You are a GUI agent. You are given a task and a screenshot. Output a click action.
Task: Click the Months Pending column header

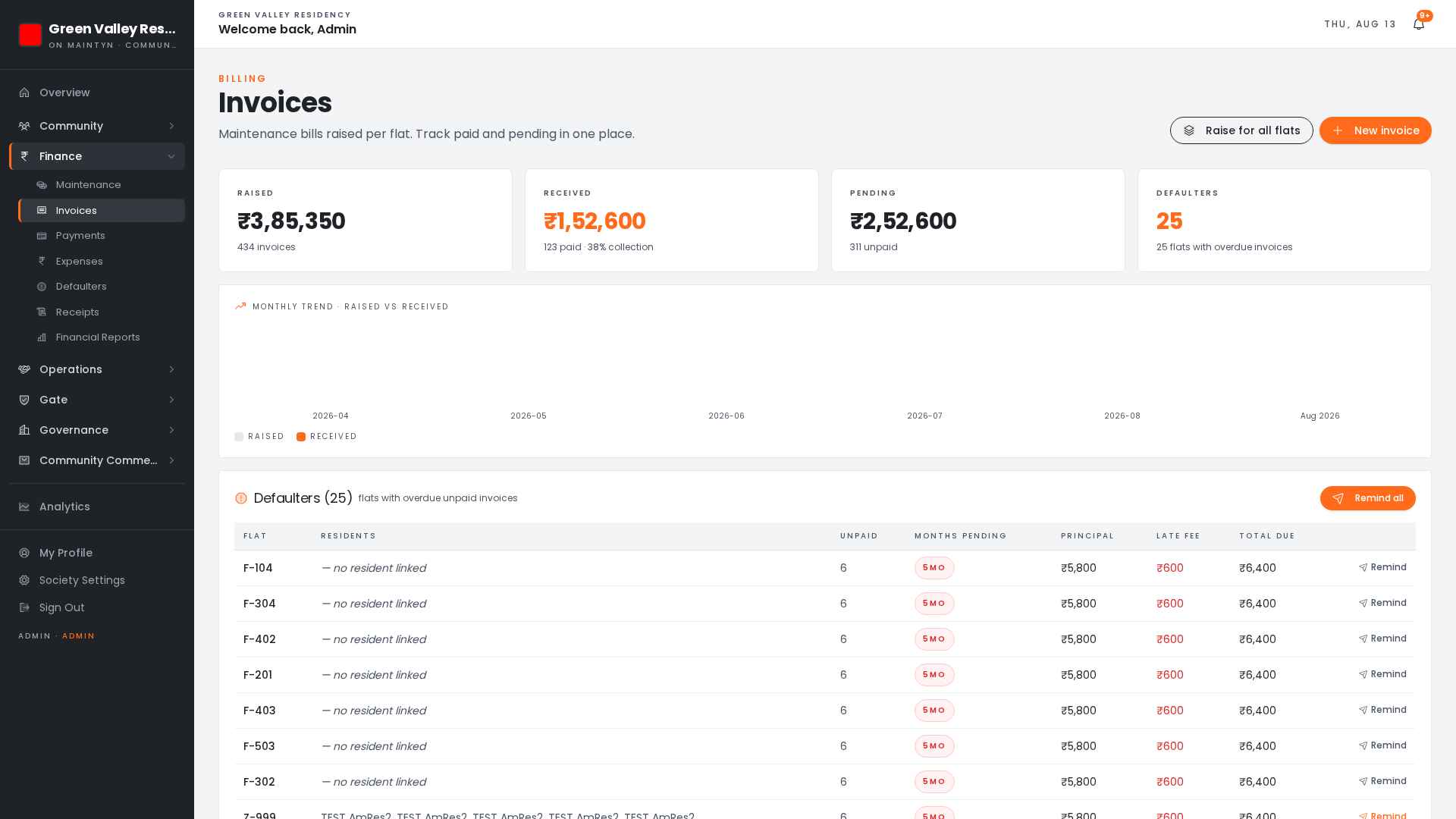(x=960, y=536)
